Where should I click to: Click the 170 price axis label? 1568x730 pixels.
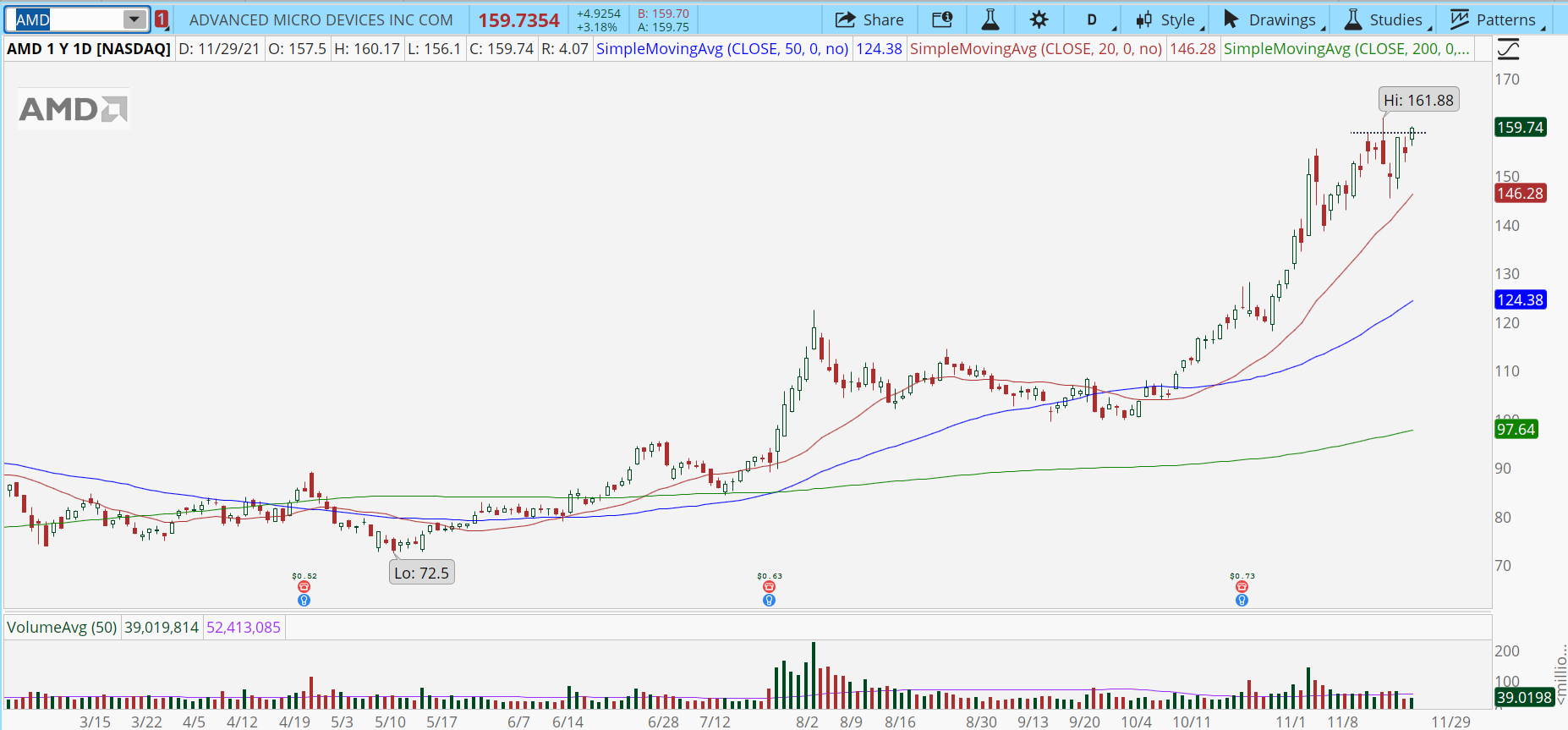click(1507, 80)
